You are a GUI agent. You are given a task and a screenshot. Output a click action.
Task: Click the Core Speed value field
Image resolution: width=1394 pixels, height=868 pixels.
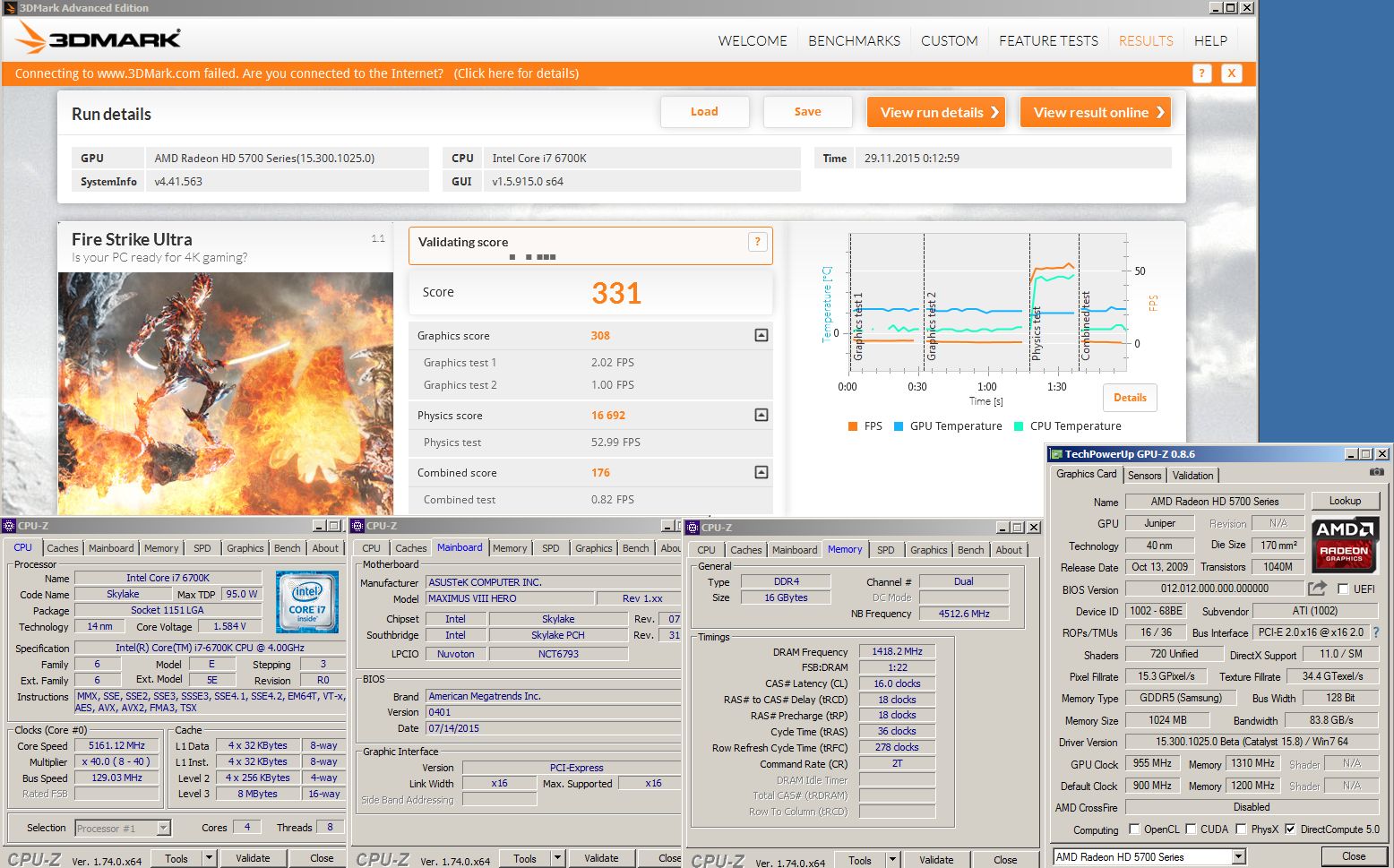(116, 745)
